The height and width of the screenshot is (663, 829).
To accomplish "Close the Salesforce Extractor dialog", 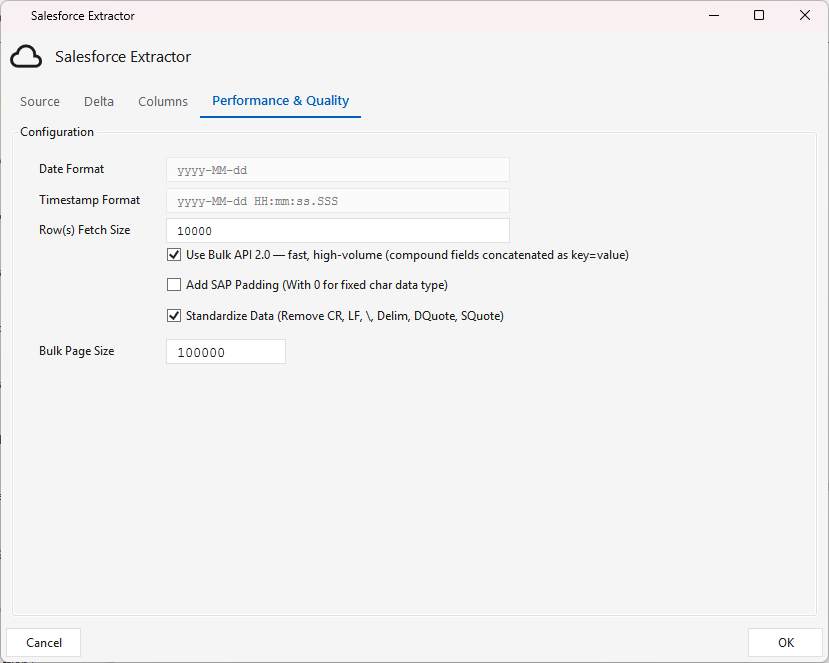I will click(x=805, y=15).
